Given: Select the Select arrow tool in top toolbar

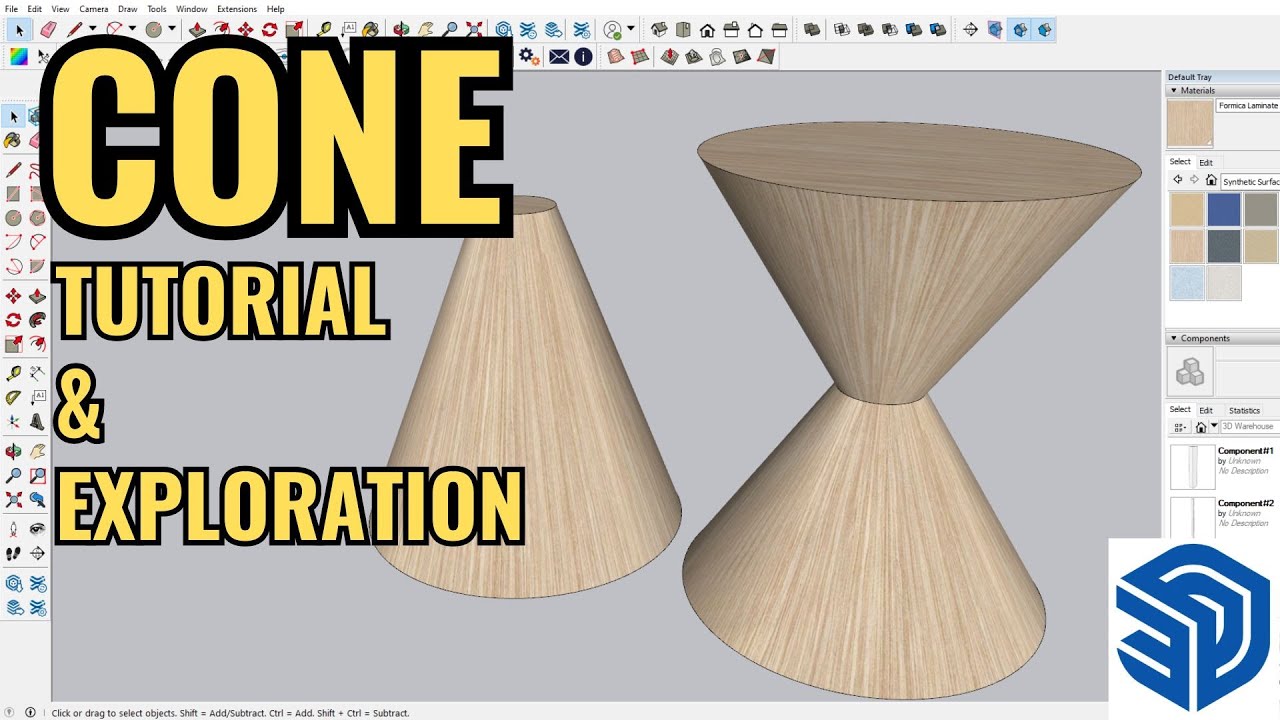Looking at the screenshot, I should [20, 30].
